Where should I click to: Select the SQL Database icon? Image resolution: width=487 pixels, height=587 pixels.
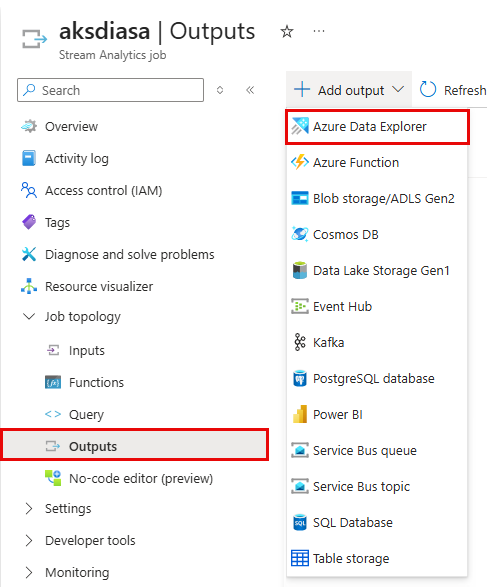(x=300, y=522)
